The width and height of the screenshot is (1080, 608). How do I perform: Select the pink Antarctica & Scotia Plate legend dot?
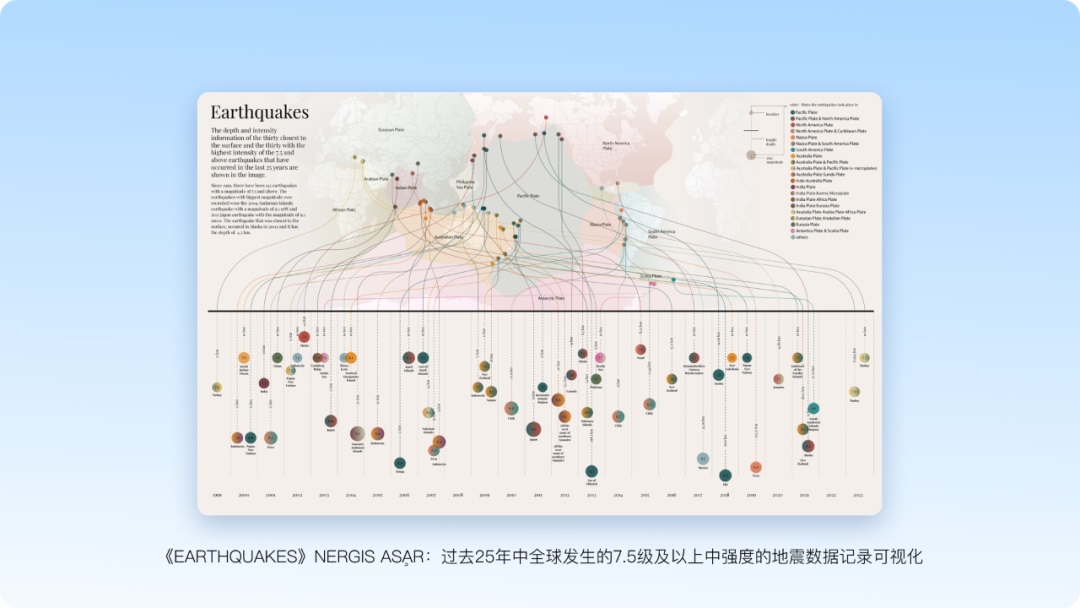pos(793,231)
